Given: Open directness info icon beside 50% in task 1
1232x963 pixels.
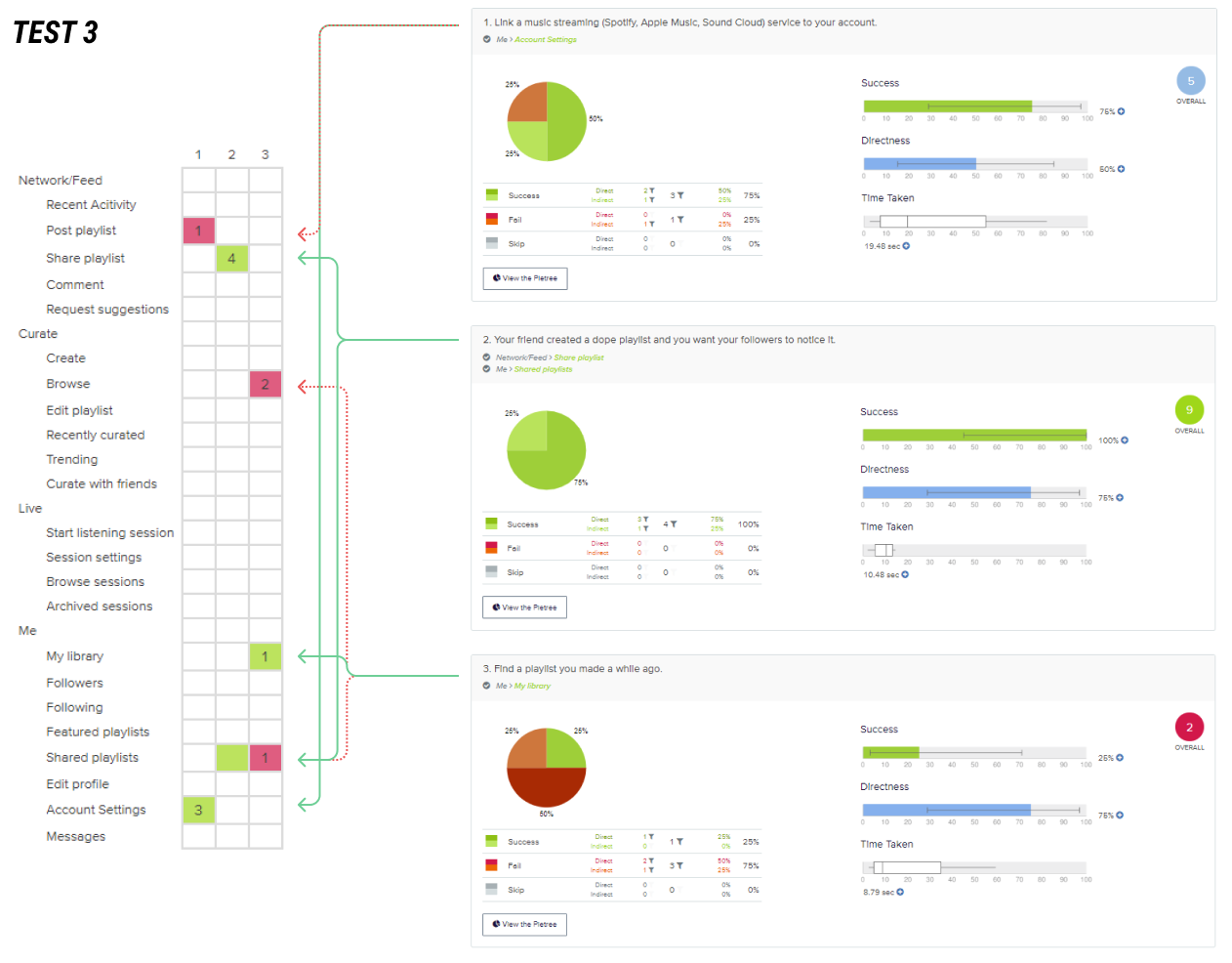Looking at the screenshot, I should (x=1121, y=169).
